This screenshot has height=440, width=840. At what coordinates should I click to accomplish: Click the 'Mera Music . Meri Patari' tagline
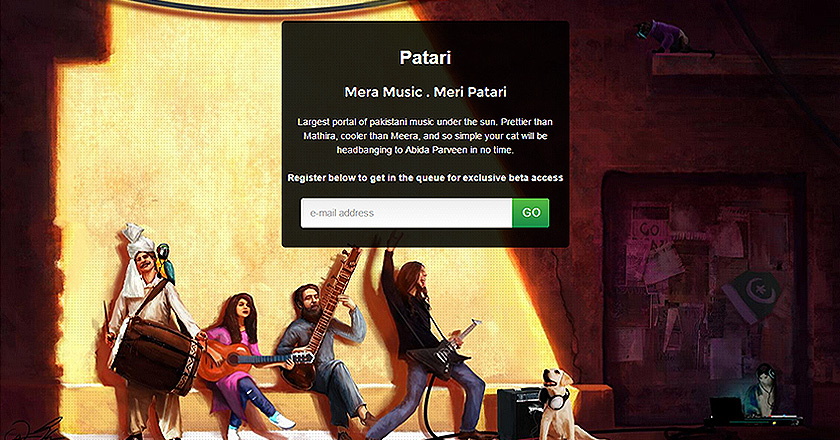pos(425,92)
